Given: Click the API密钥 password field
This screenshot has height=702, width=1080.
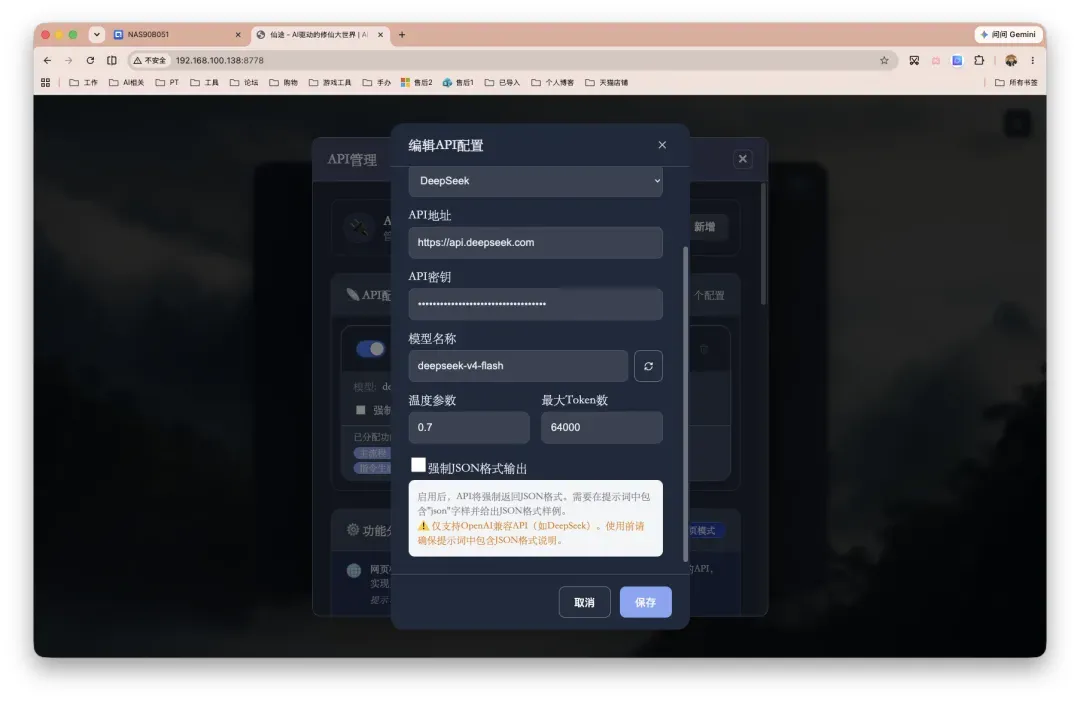Looking at the screenshot, I should 535,304.
